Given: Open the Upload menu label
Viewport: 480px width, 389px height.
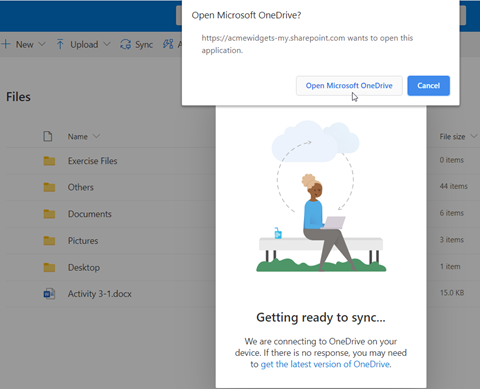Looking at the screenshot, I should pos(84,44).
